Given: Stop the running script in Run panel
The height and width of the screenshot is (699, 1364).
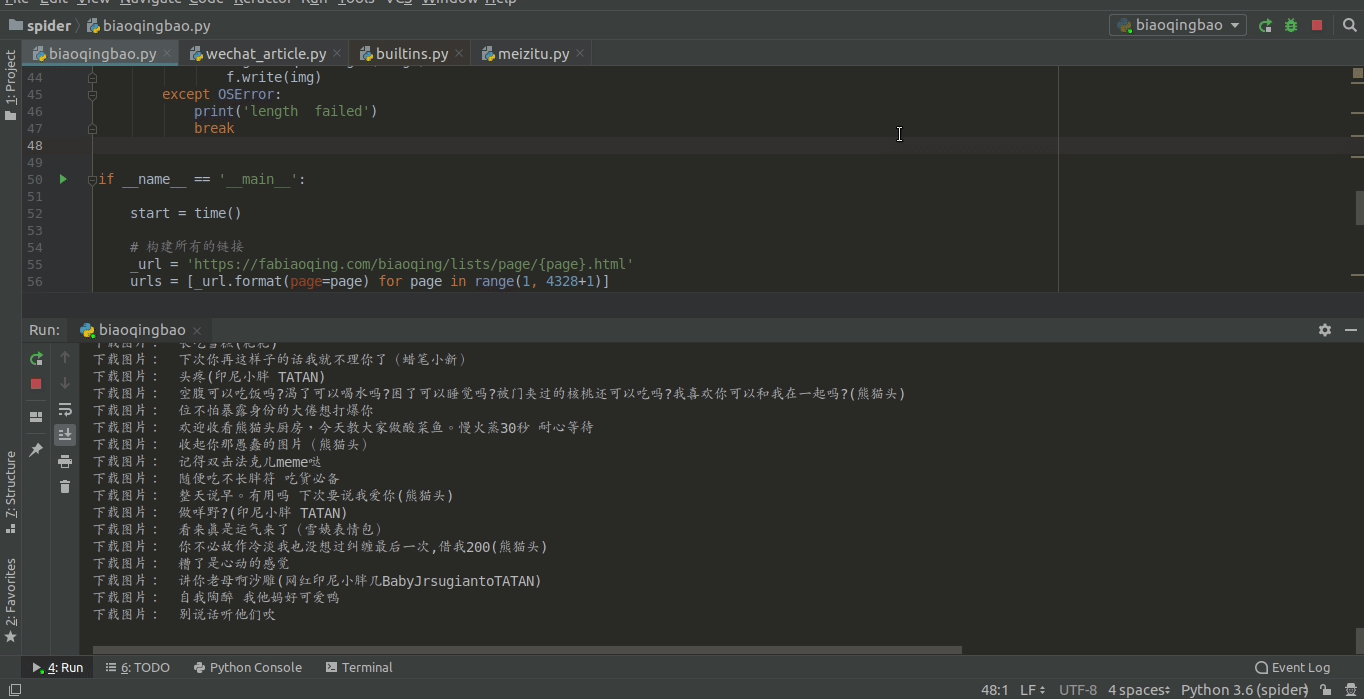Looking at the screenshot, I should click(x=36, y=383).
